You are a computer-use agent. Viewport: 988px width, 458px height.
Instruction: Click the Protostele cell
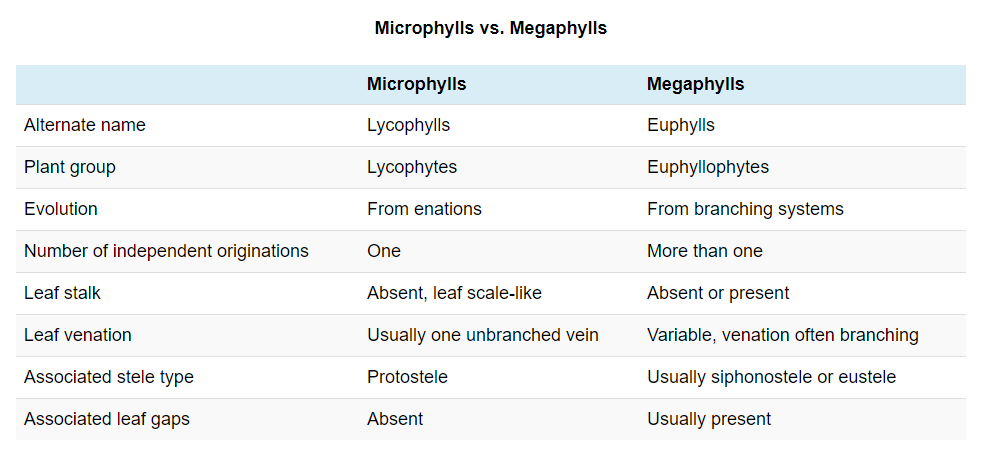[407, 377]
